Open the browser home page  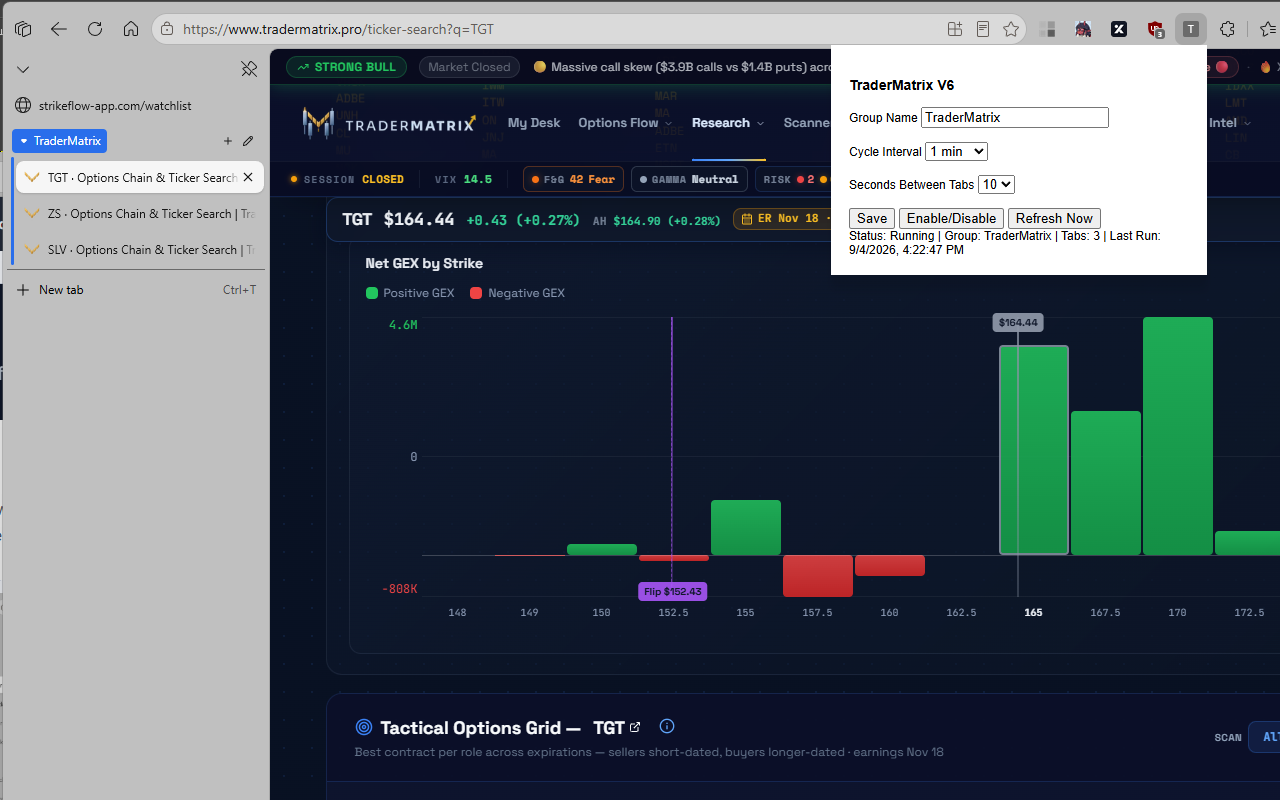(x=131, y=29)
